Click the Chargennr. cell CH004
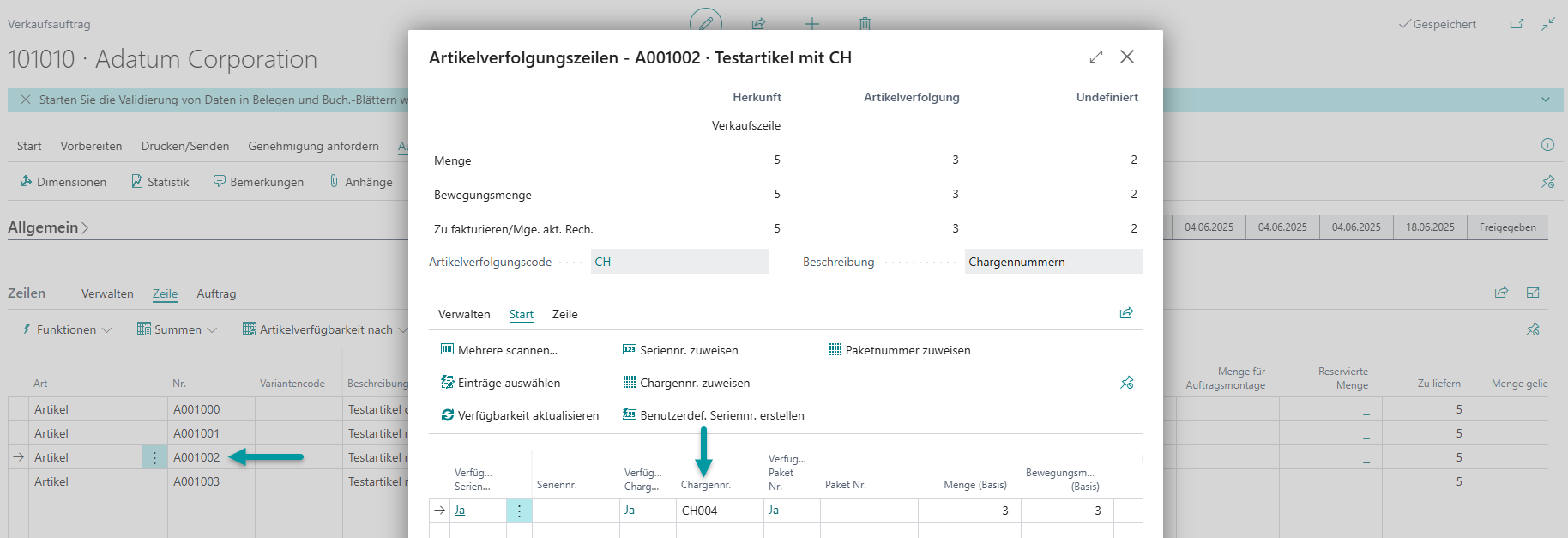 720,511
